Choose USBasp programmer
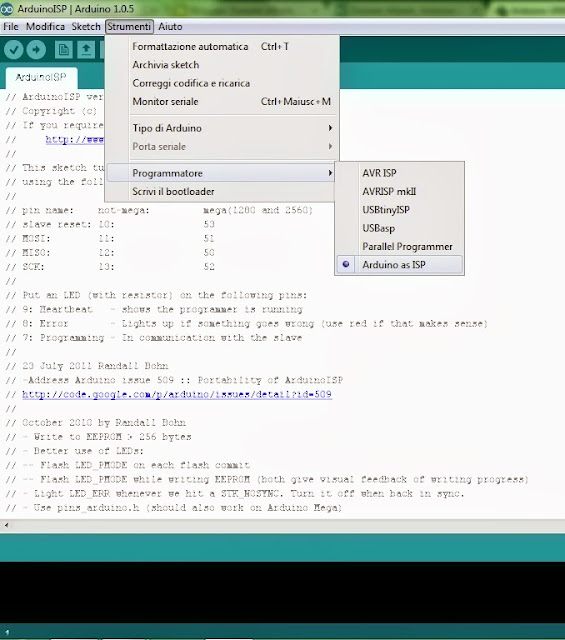565x640 pixels. pos(400,228)
